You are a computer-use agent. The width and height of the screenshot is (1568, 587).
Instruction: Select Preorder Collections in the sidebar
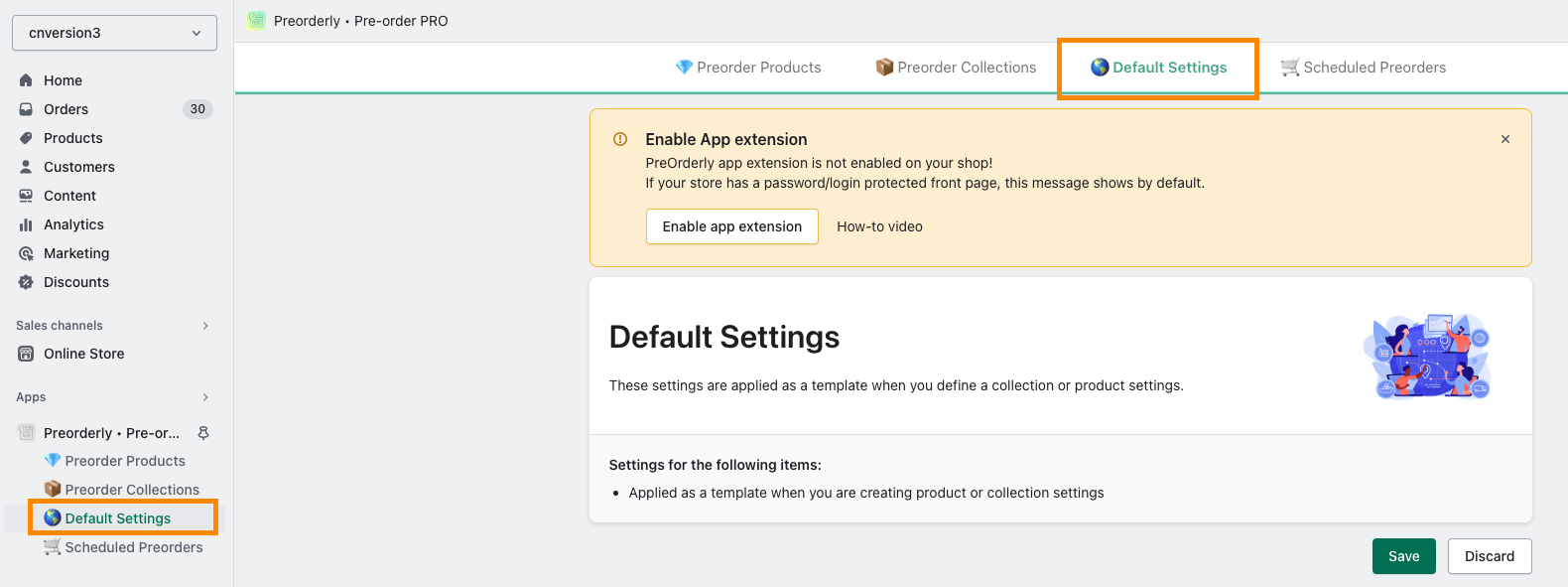click(122, 490)
